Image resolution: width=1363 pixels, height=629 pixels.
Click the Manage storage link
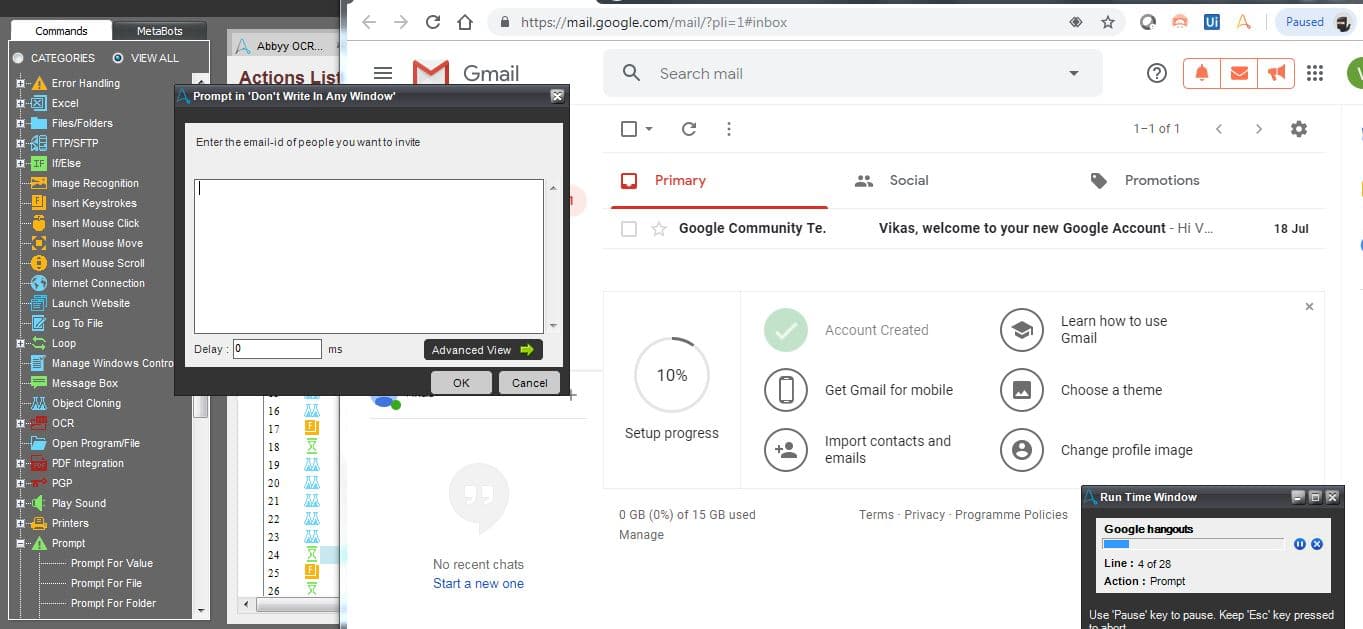click(x=641, y=535)
